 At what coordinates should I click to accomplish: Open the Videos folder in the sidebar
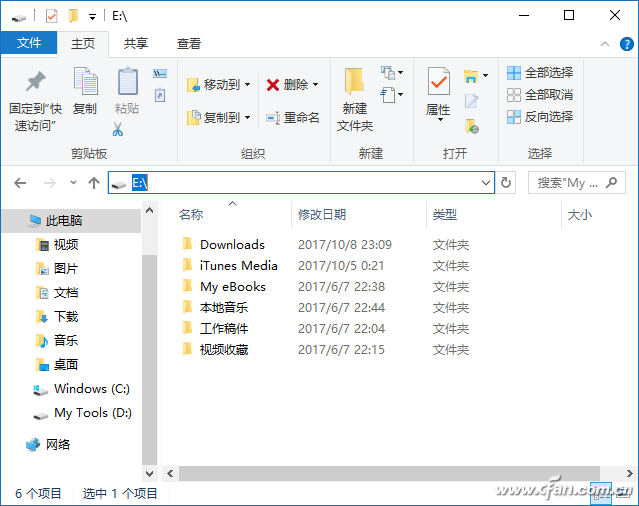point(57,244)
